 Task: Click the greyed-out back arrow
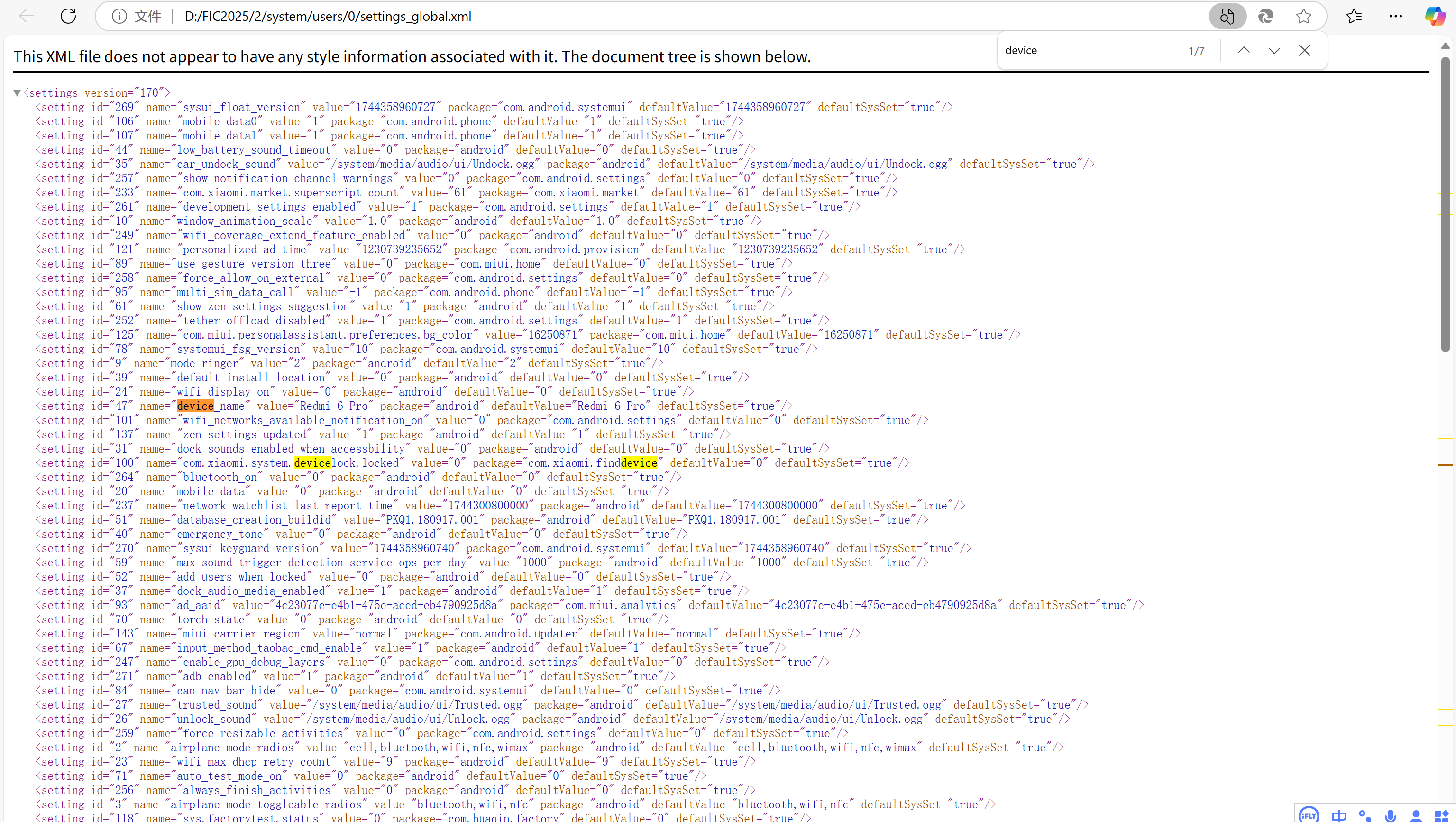tap(27, 16)
